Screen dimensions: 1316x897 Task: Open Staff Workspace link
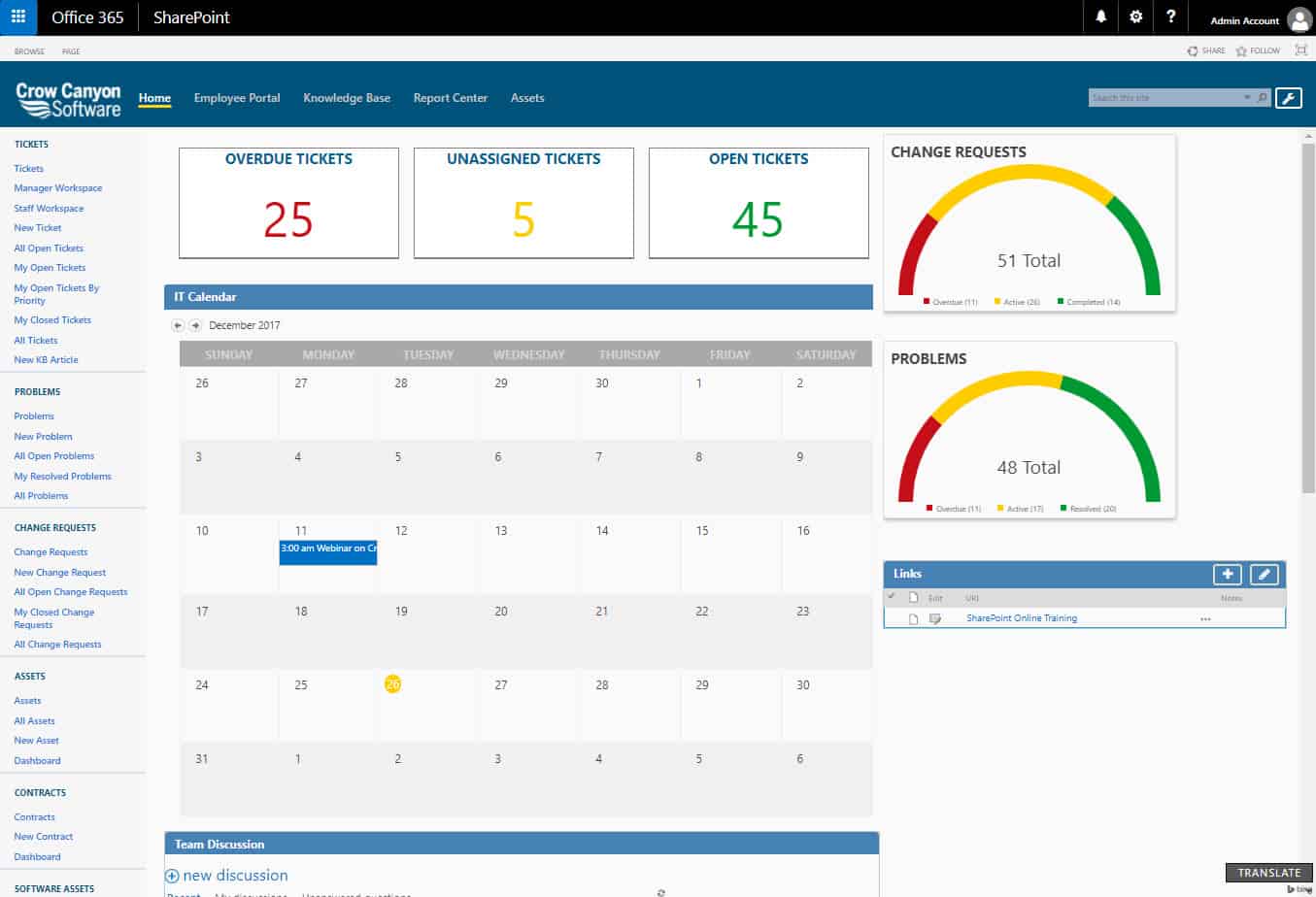49,209
